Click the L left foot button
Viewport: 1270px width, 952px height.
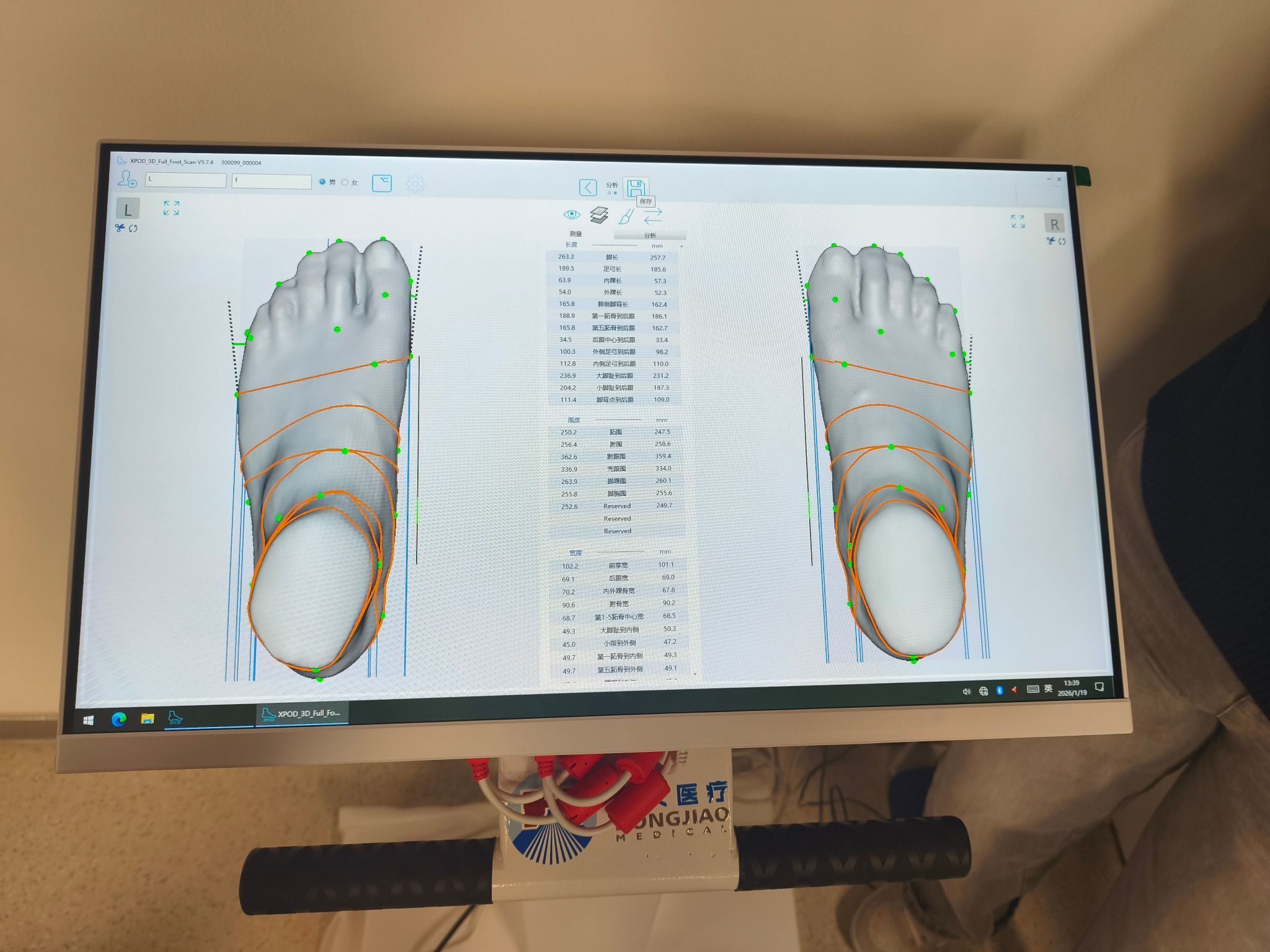[128, 209]
